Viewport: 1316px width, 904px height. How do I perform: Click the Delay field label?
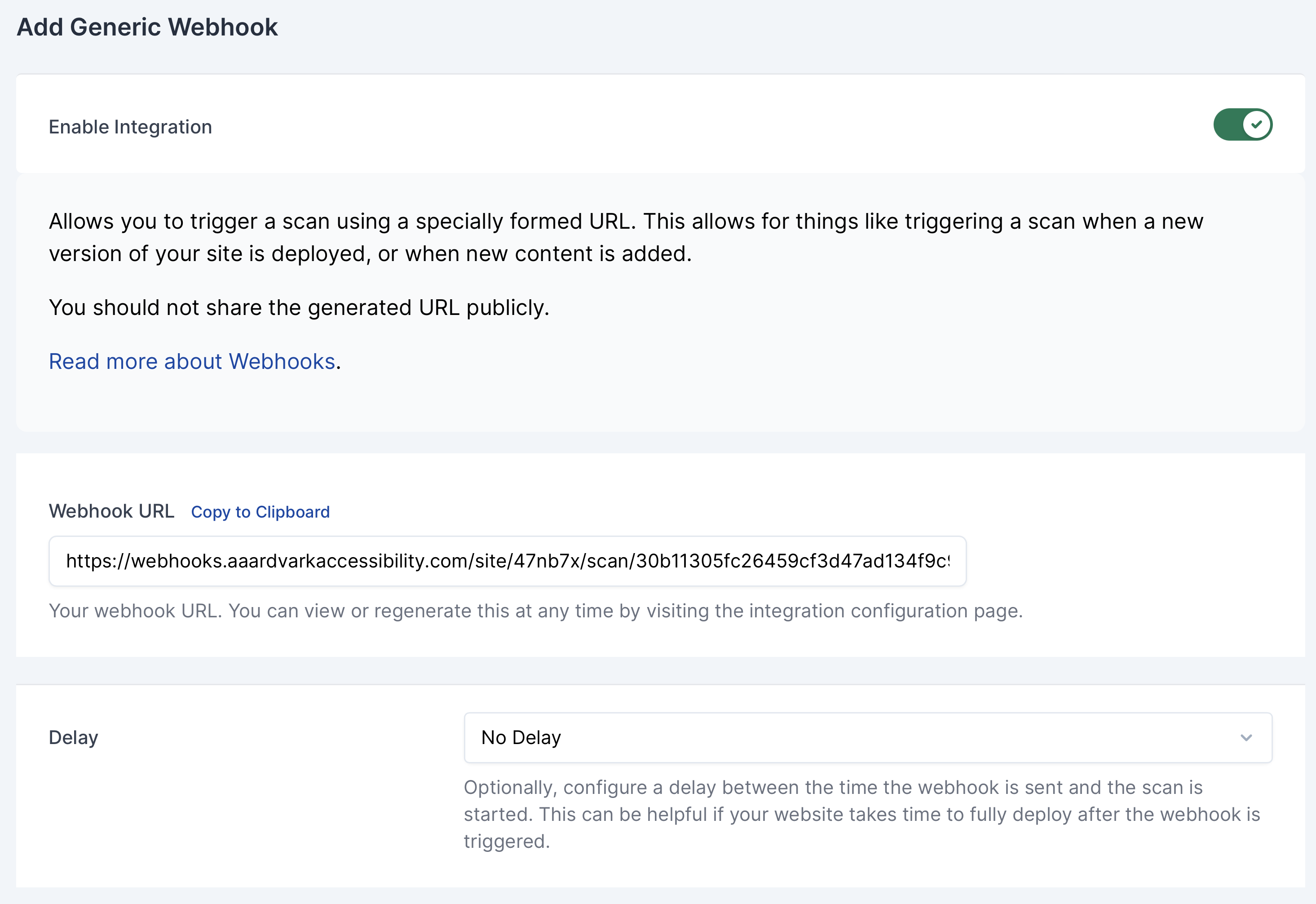click(x=74, y=737)
